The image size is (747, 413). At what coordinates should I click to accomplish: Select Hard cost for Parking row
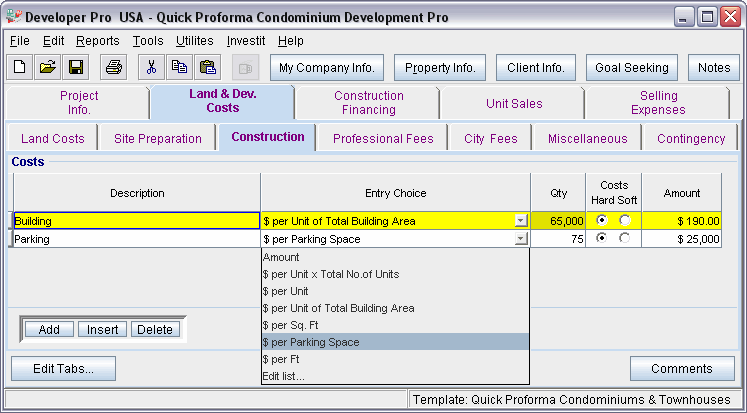click(x=602, y=238)
